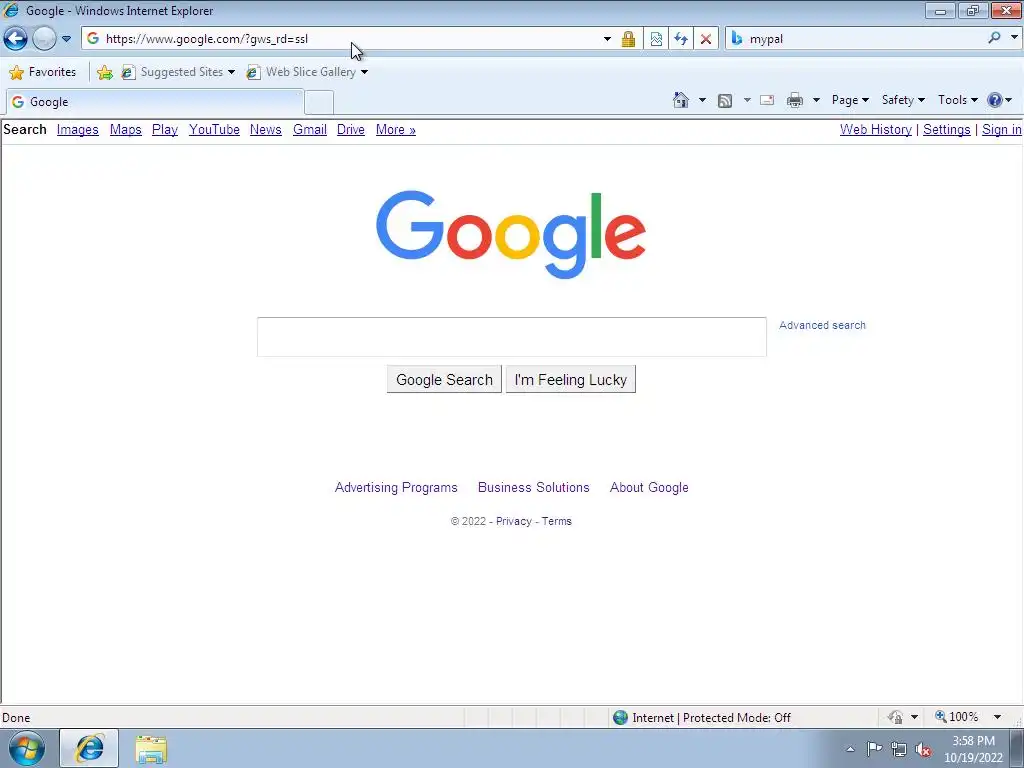Screen dimensions: 1024x768
Task: Click the Sign in link
Action: (x=1002, y=129)
